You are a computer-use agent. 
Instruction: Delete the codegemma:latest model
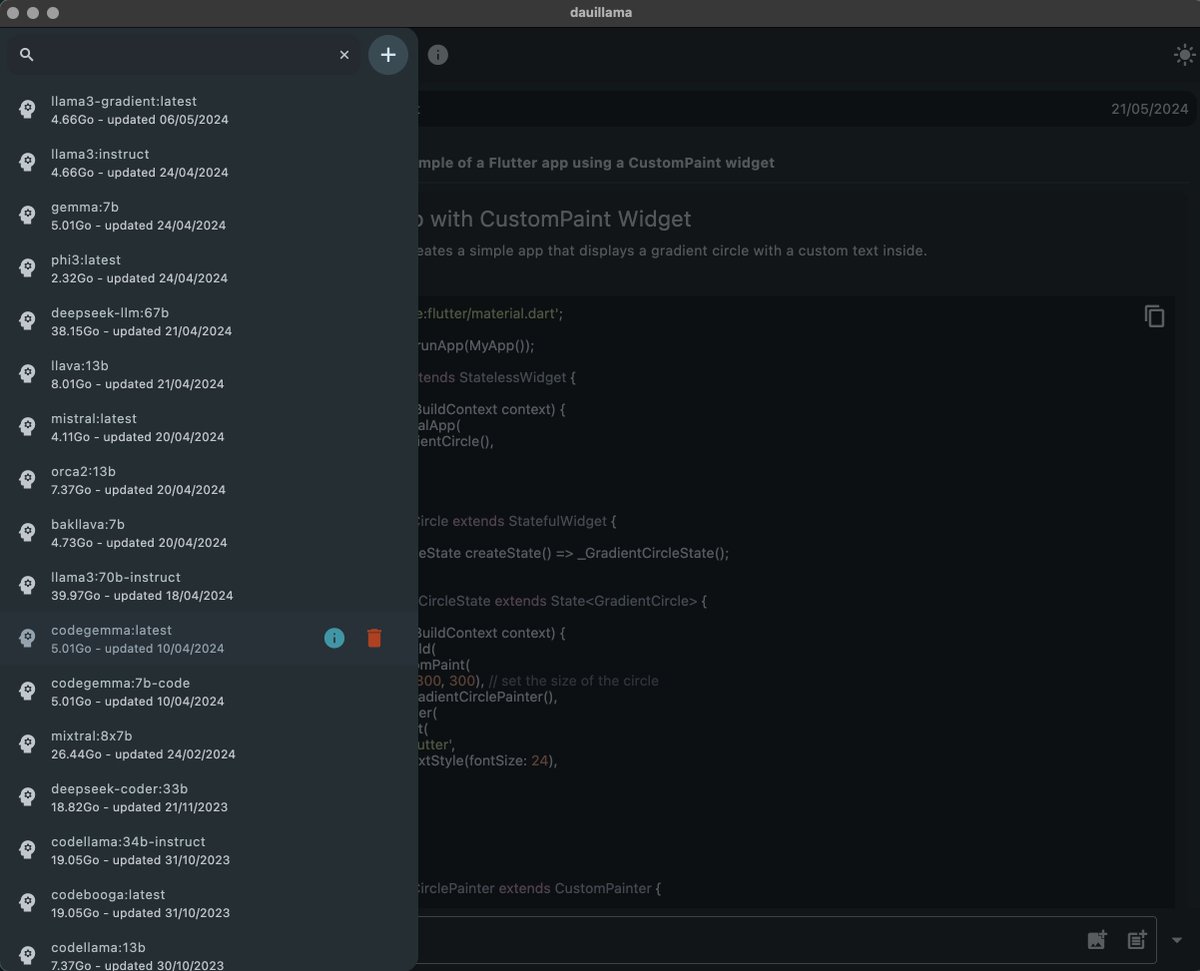click(374, 638)
